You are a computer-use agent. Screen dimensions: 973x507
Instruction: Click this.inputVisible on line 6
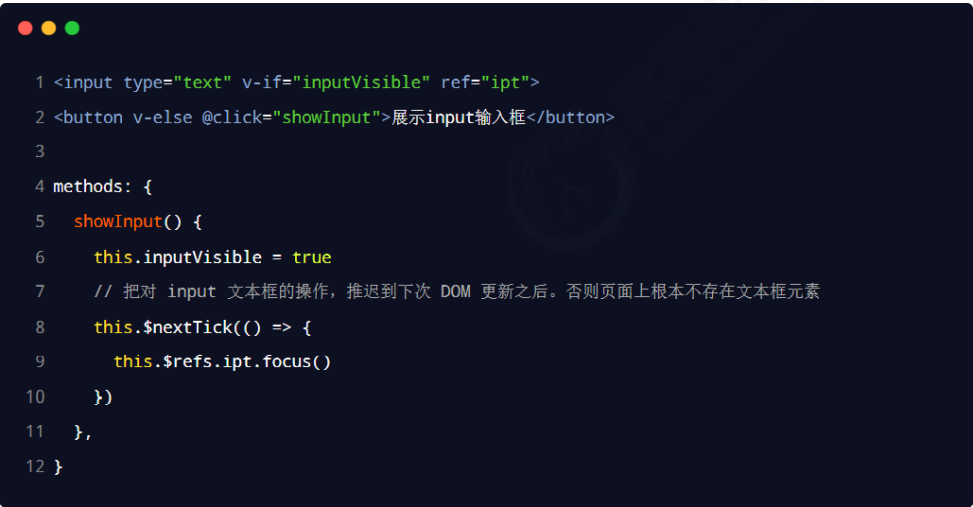(x=178, y=257)
